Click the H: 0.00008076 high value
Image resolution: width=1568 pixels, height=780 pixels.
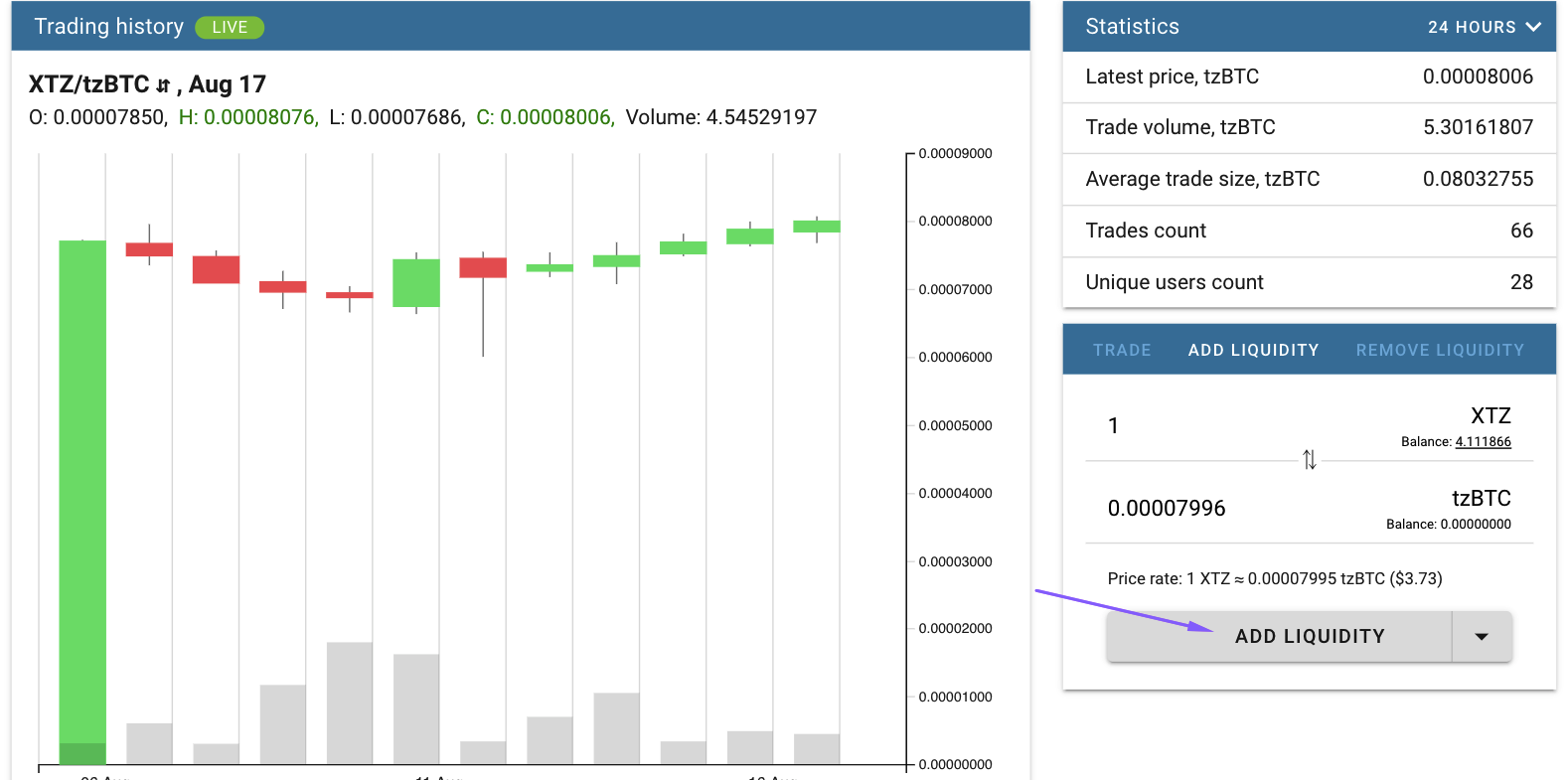click(248, 117)
